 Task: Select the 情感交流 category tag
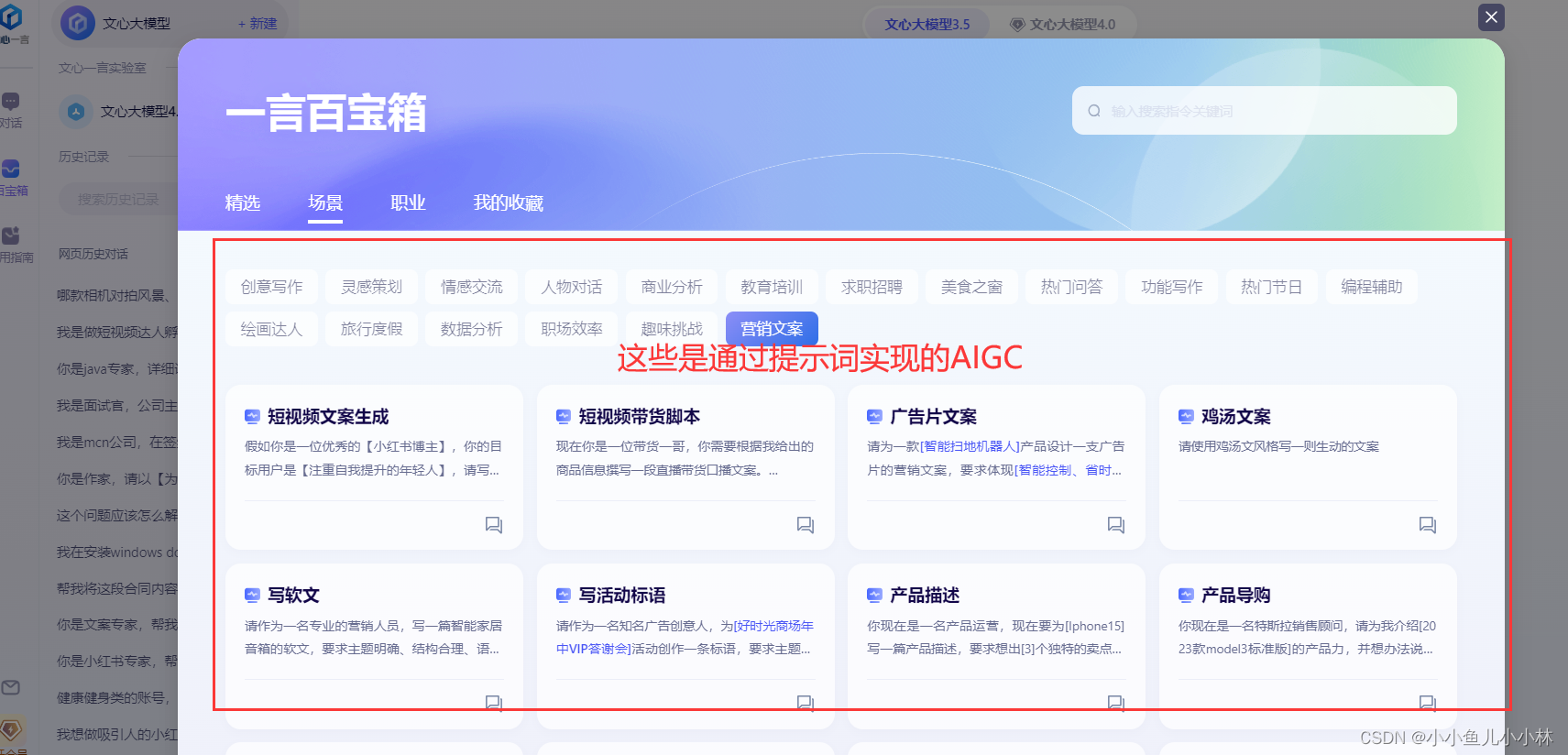(x=471, y=287)
